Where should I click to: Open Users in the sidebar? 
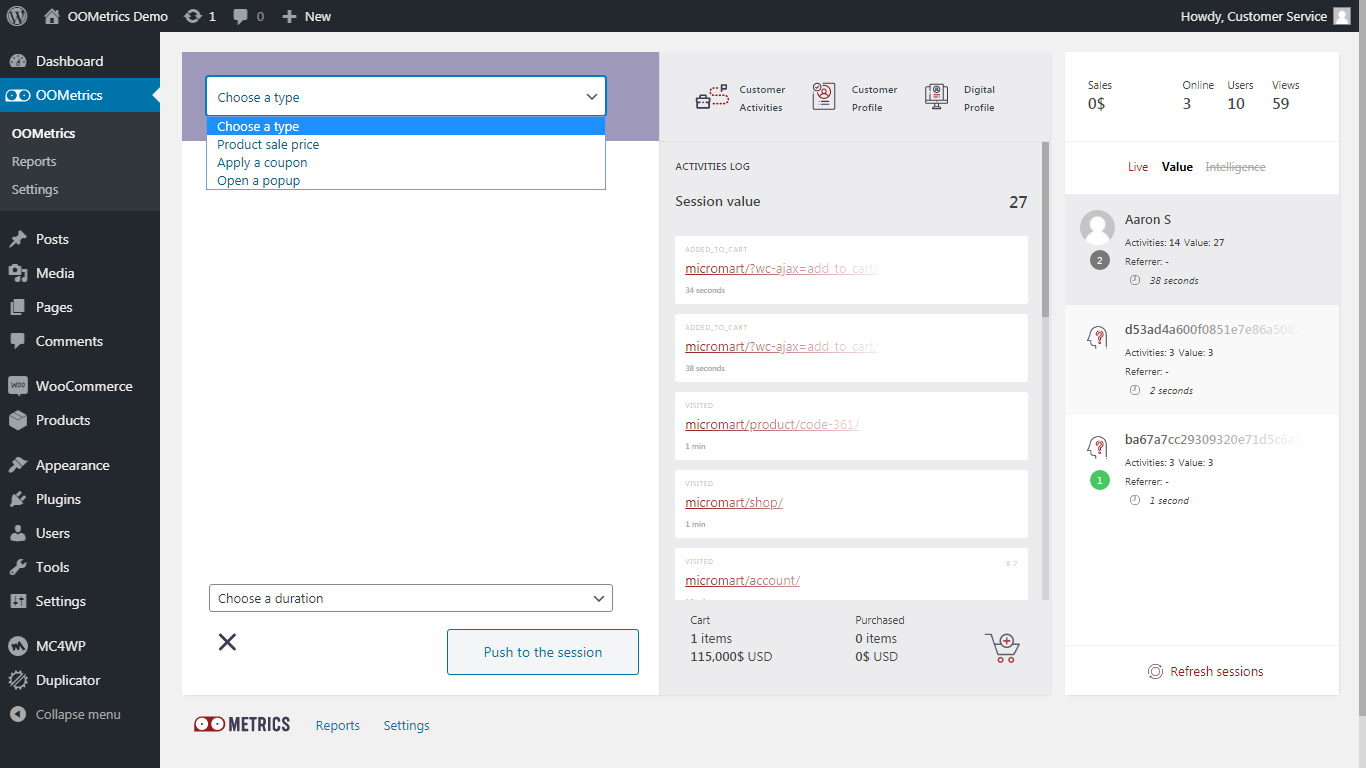[80, 533]
